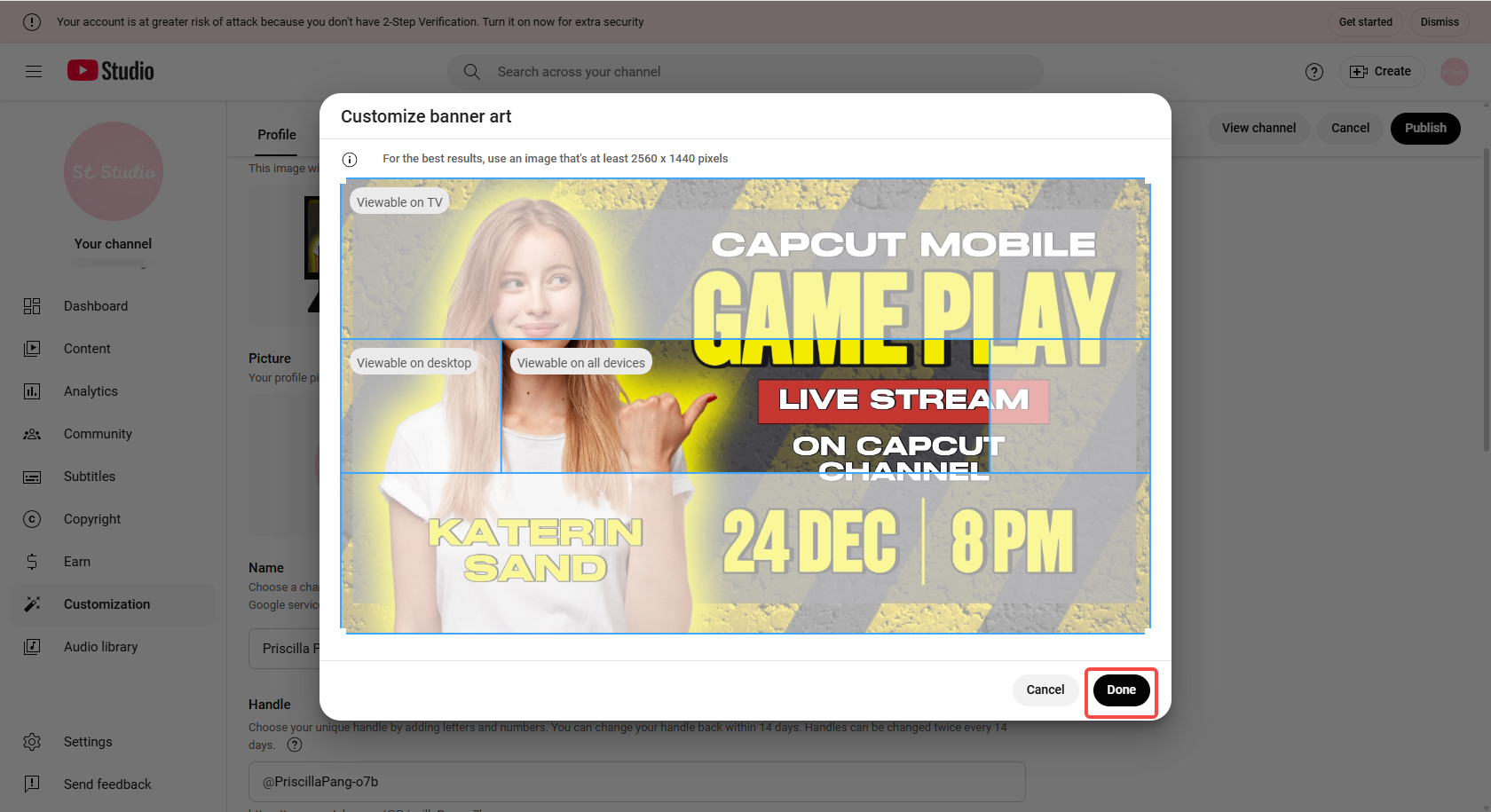Screen dimensions: 1491x812
Task: Click the 'Viewable on desktop' label
Action: (414, 363)
